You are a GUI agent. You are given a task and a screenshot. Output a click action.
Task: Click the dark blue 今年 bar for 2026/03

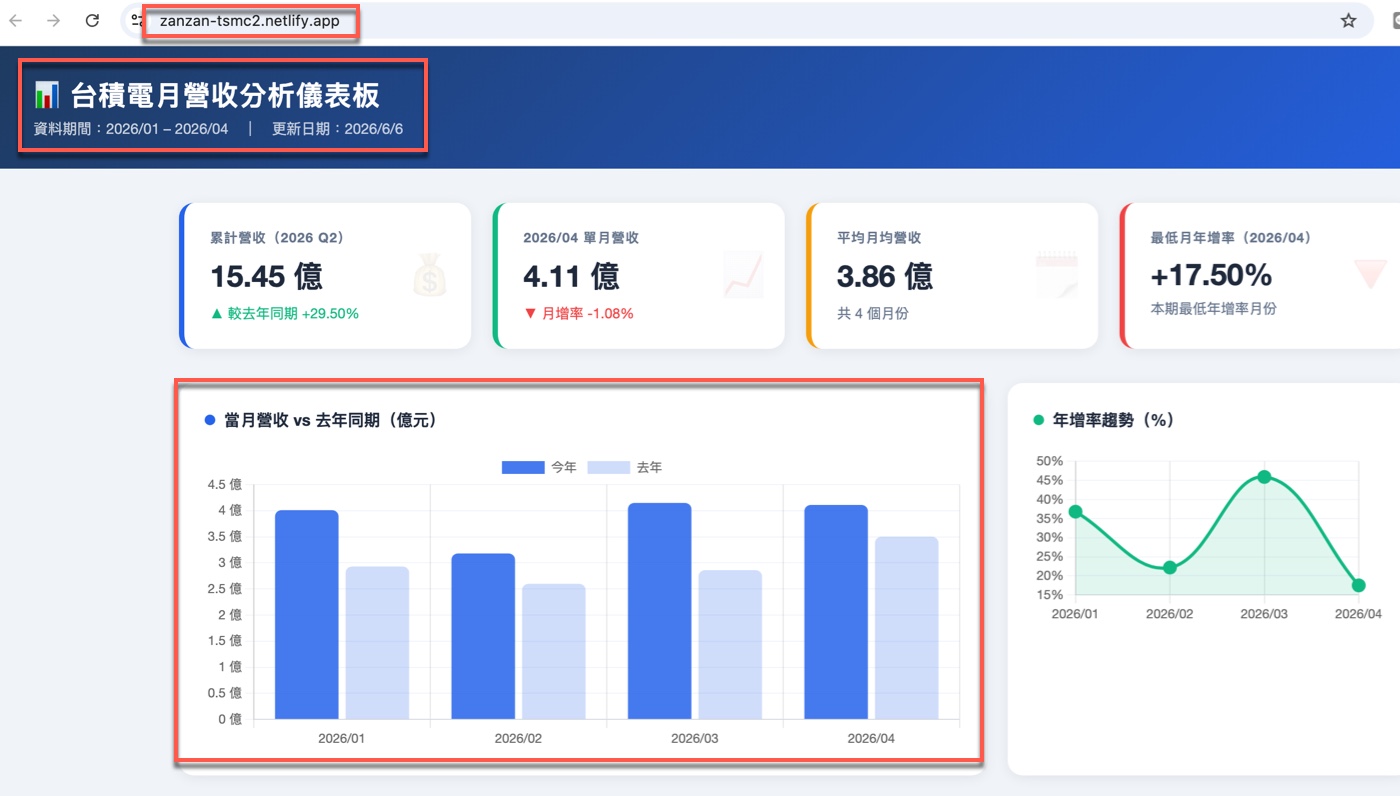pyautogui.click(x=659, y=611)
